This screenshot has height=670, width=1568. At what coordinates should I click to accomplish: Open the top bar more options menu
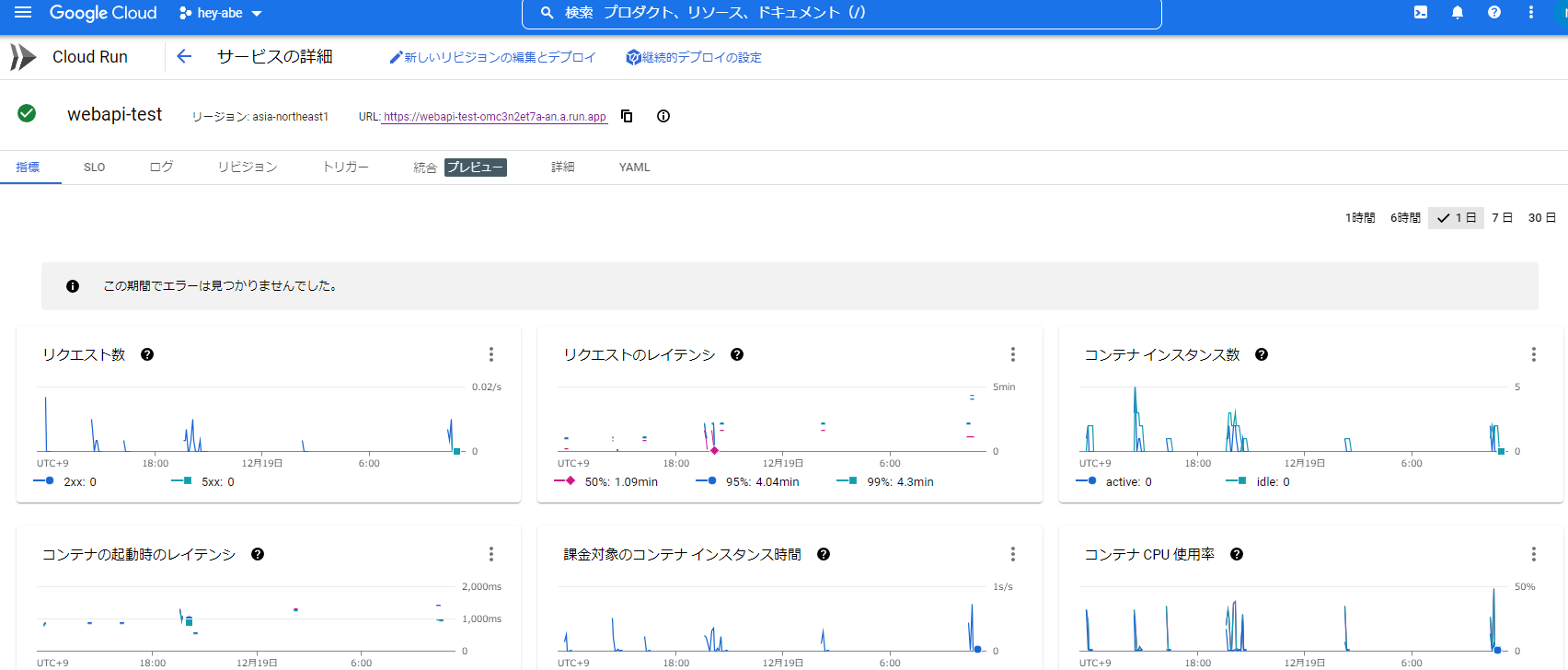pos(1531,13)
